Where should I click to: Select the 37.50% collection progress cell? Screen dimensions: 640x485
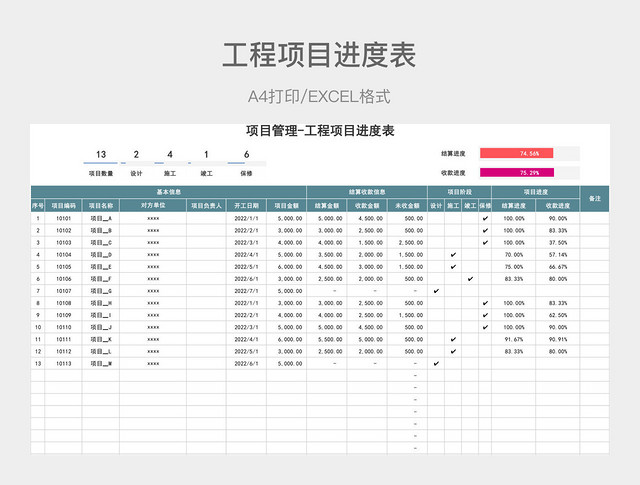(558, 242)
